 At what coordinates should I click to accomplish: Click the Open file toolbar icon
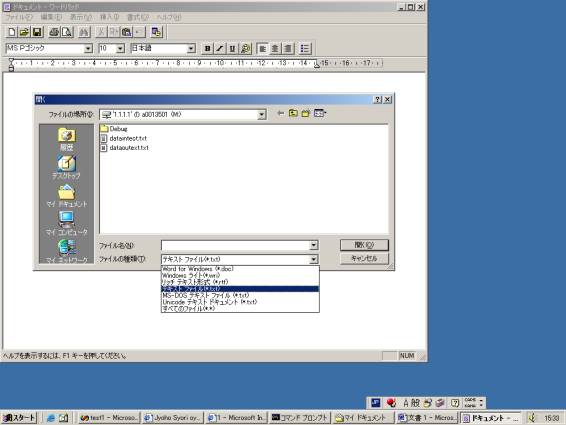24,32
